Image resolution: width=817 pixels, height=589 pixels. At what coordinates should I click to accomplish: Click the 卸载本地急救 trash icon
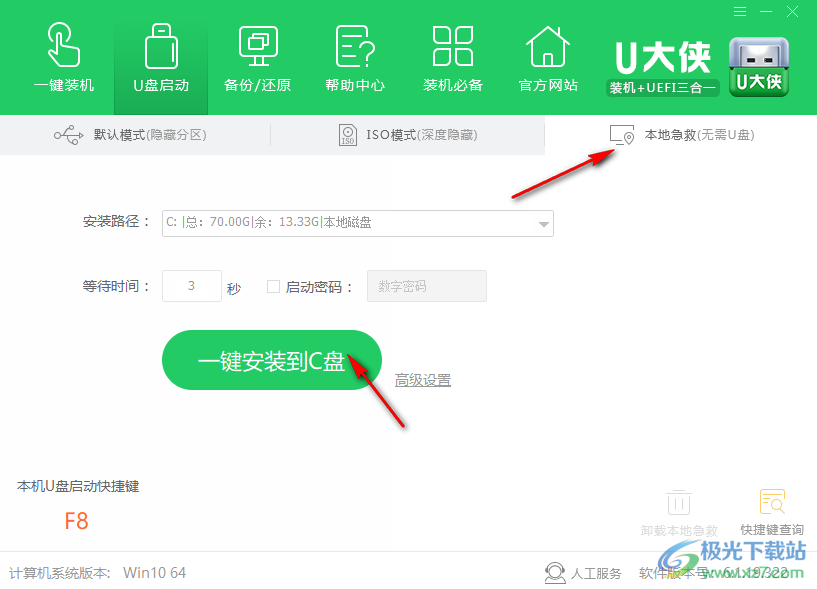(x=678, y=502)
